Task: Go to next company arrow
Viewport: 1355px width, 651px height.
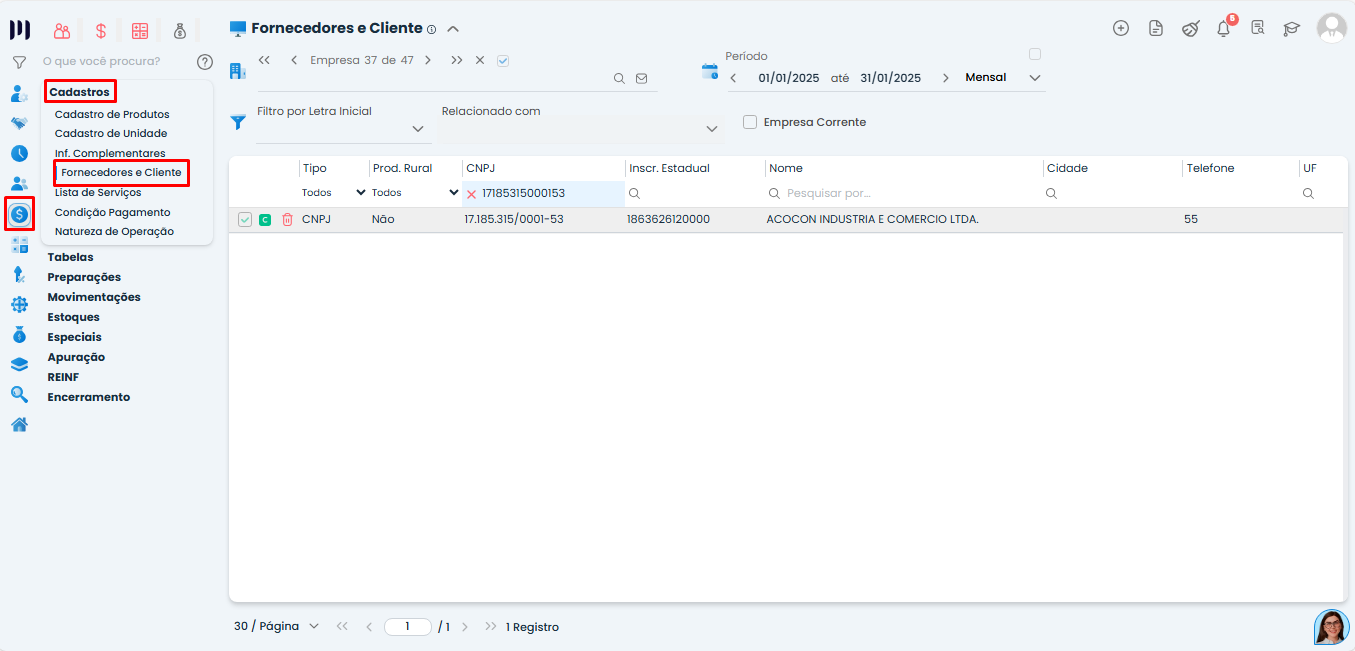Action: (x=428, y=60)
